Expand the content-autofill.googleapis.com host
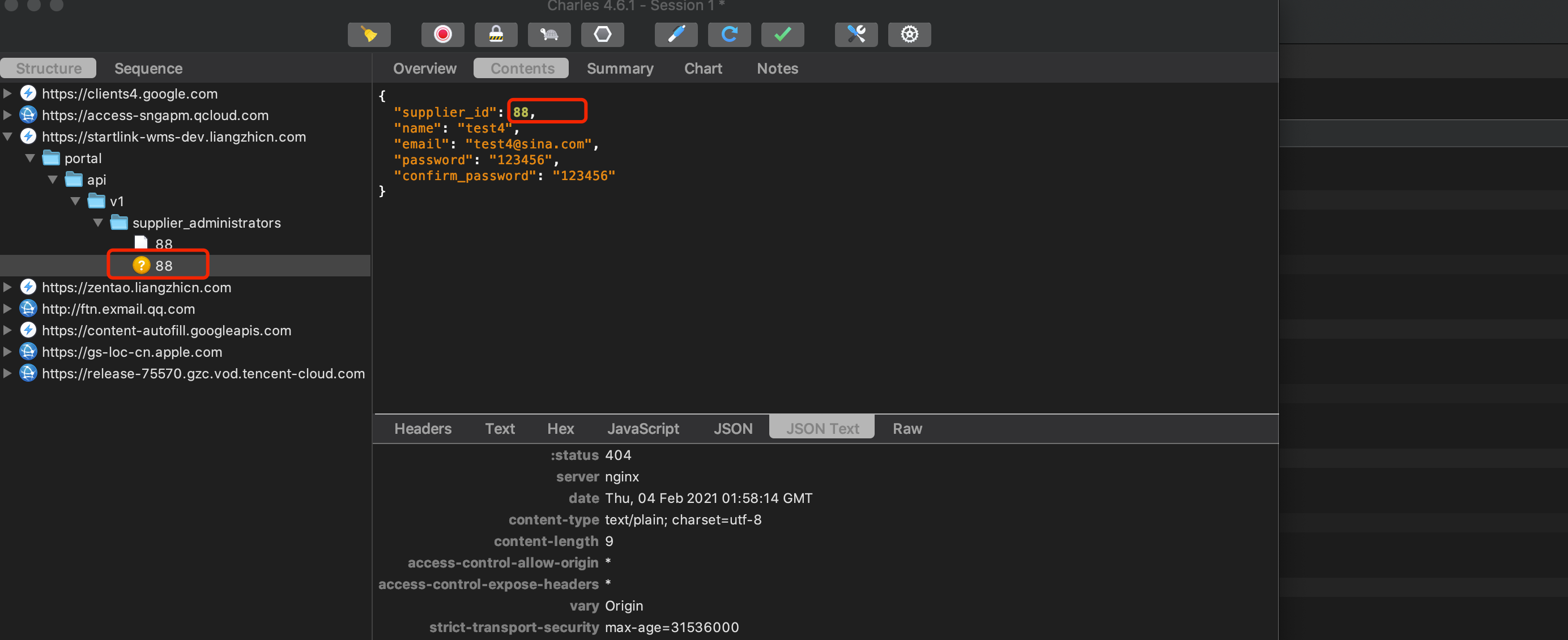 [x=7, y=330]
